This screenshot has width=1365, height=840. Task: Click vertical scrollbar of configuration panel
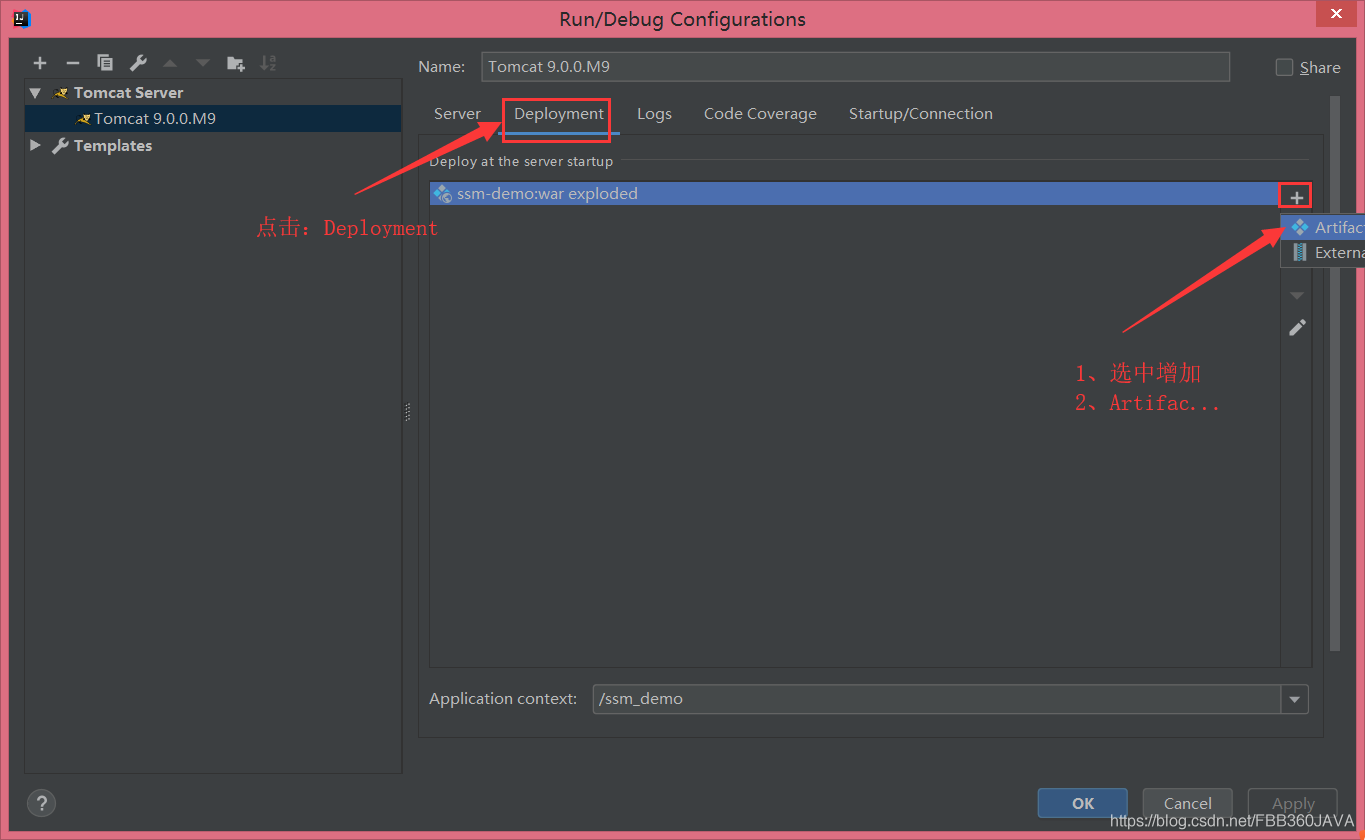pyautogui.click(x=1335, y=372)
